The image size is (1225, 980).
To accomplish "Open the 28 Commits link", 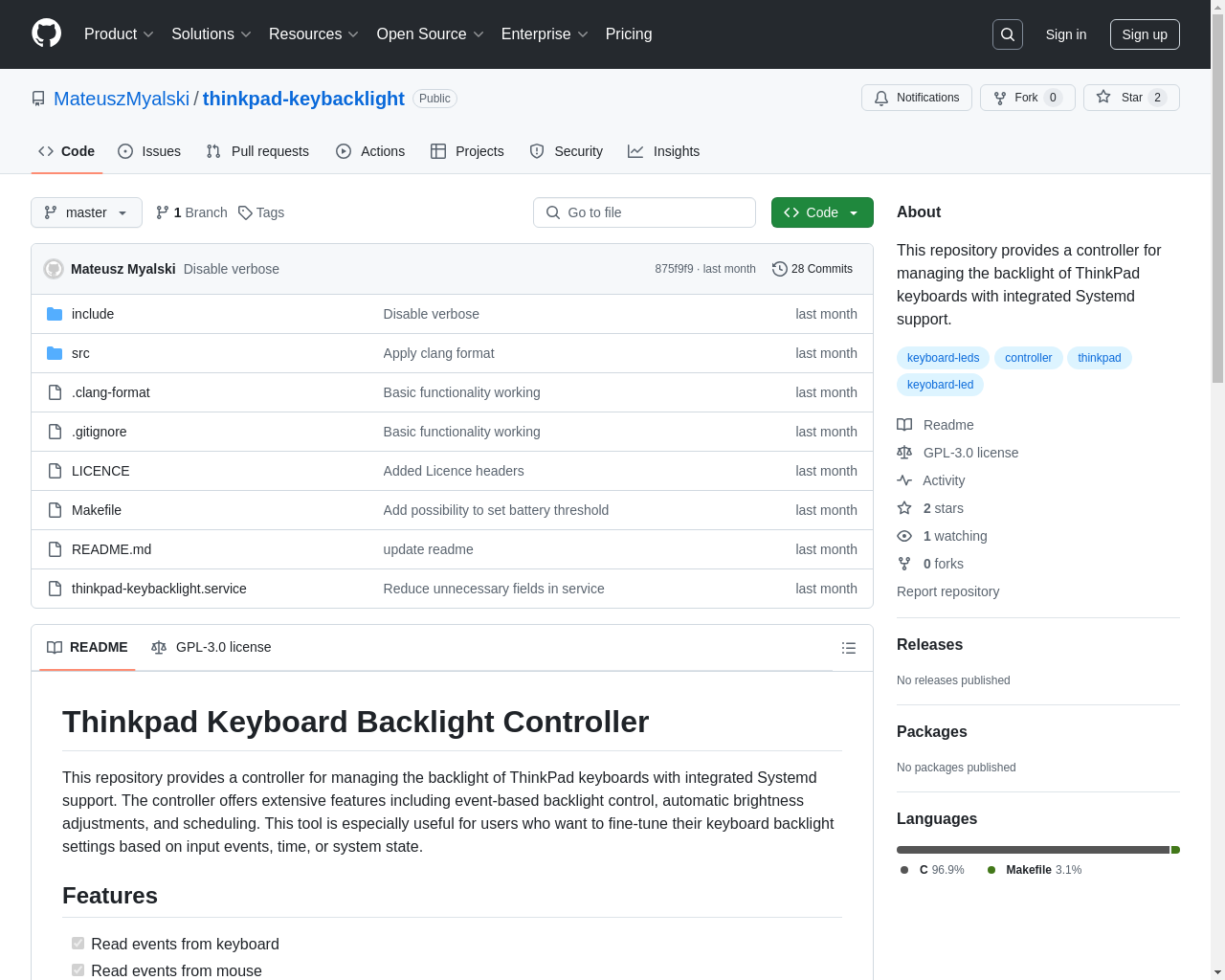I will tap(813, 269).
